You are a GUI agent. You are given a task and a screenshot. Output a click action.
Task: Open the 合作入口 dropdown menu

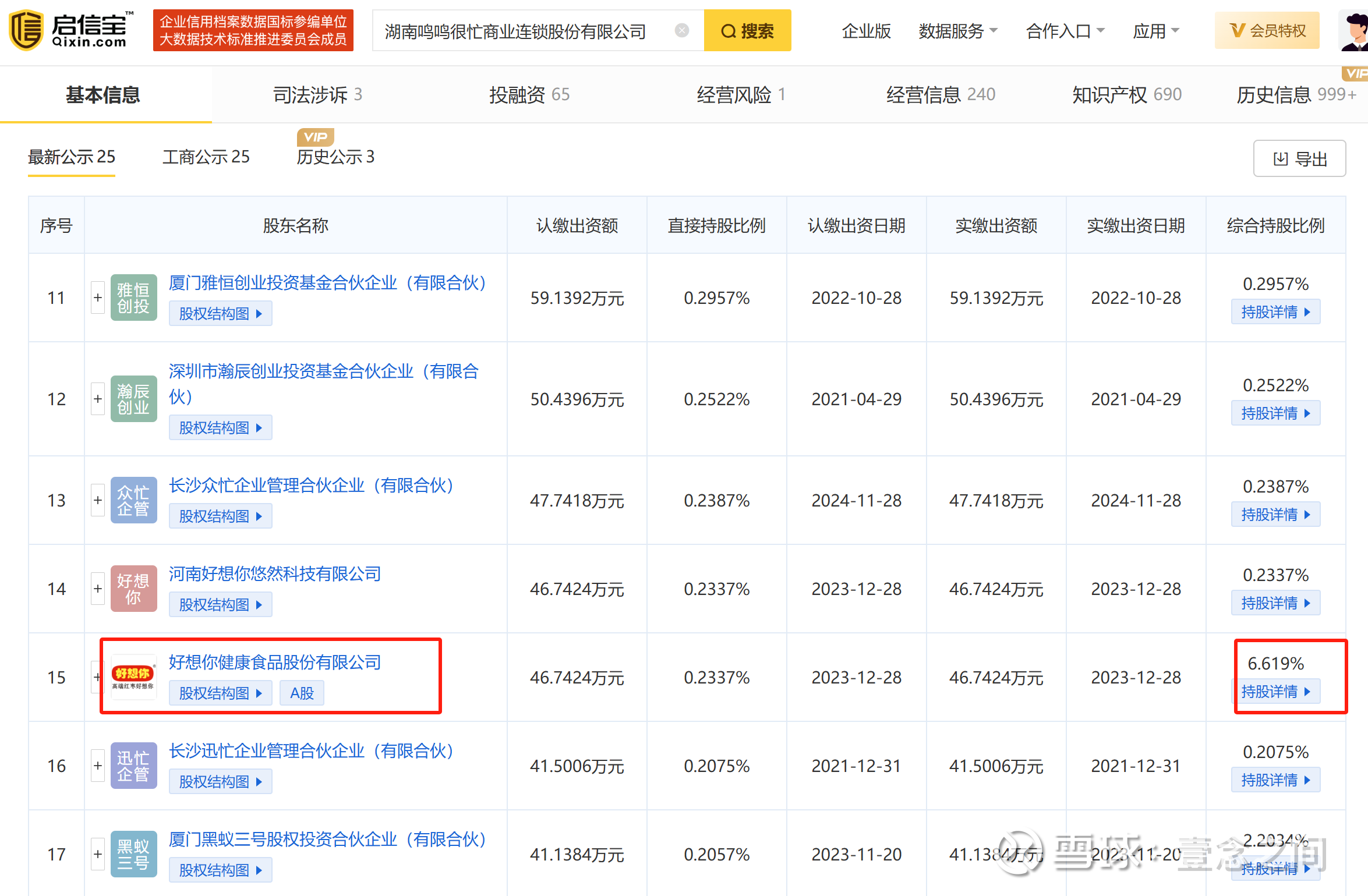tap(1065, 31)
